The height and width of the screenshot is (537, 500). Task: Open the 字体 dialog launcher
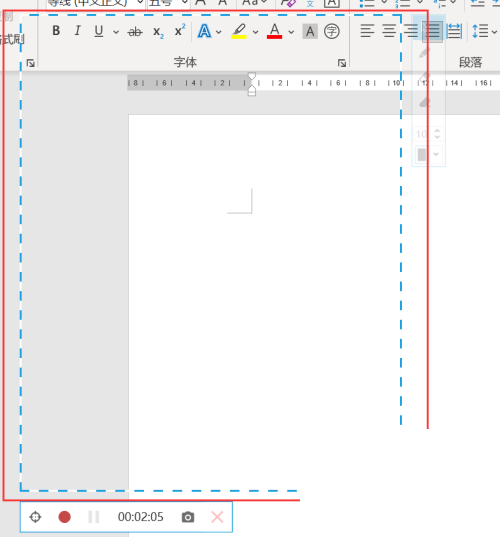click(342, 63)
